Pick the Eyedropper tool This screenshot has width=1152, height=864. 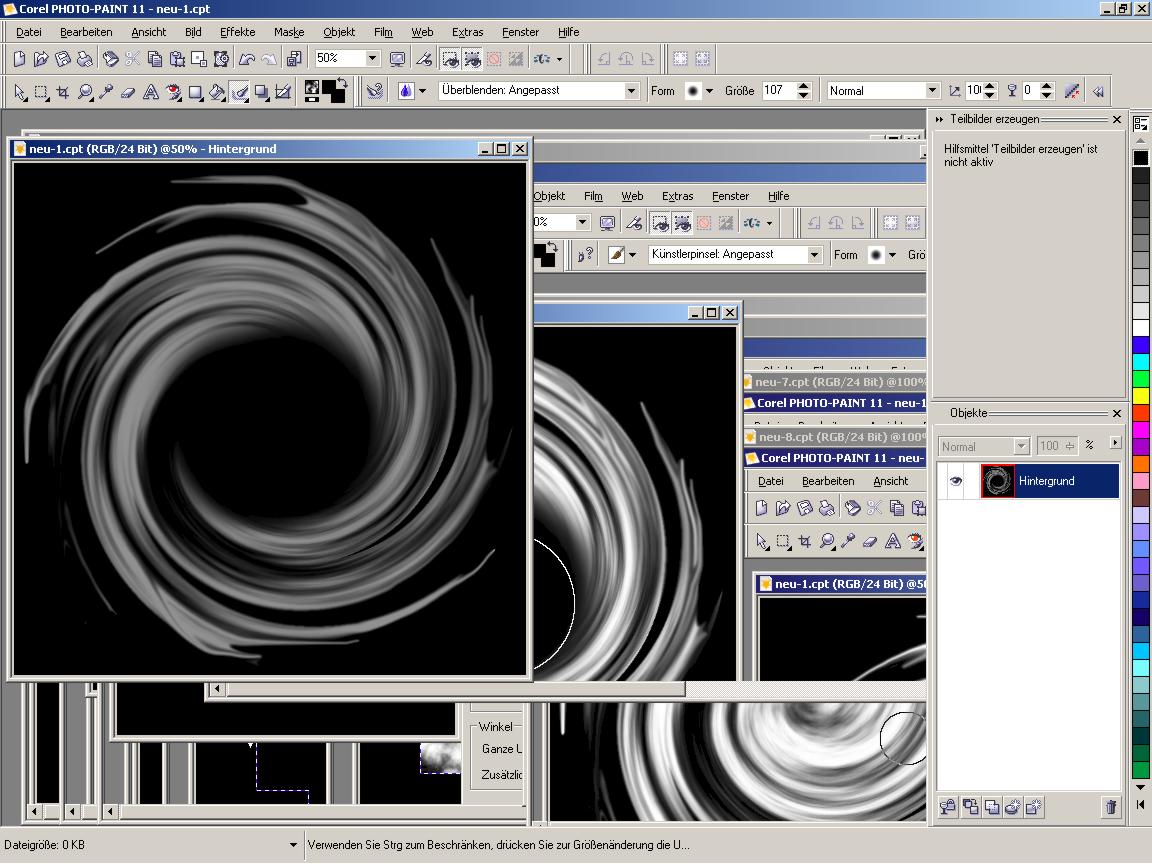pyautogui.click(x=107, y=92)
